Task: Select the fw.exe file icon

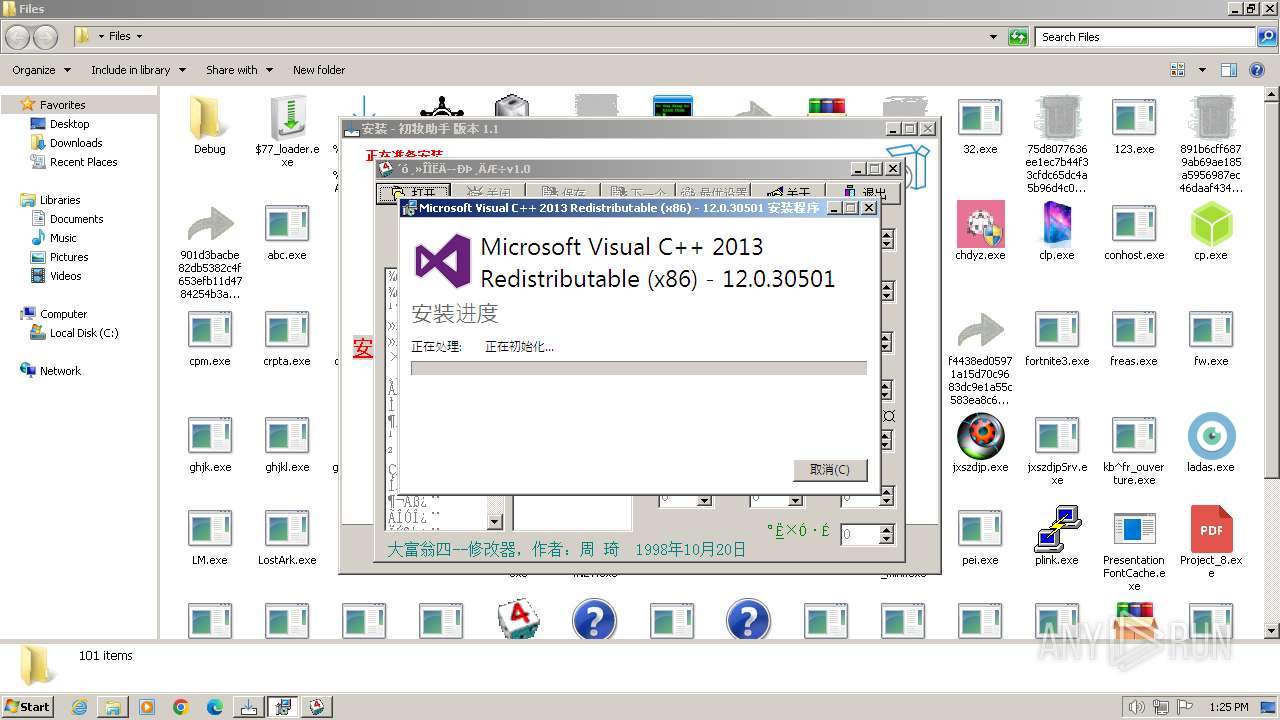Action: tap(1211, 329)
